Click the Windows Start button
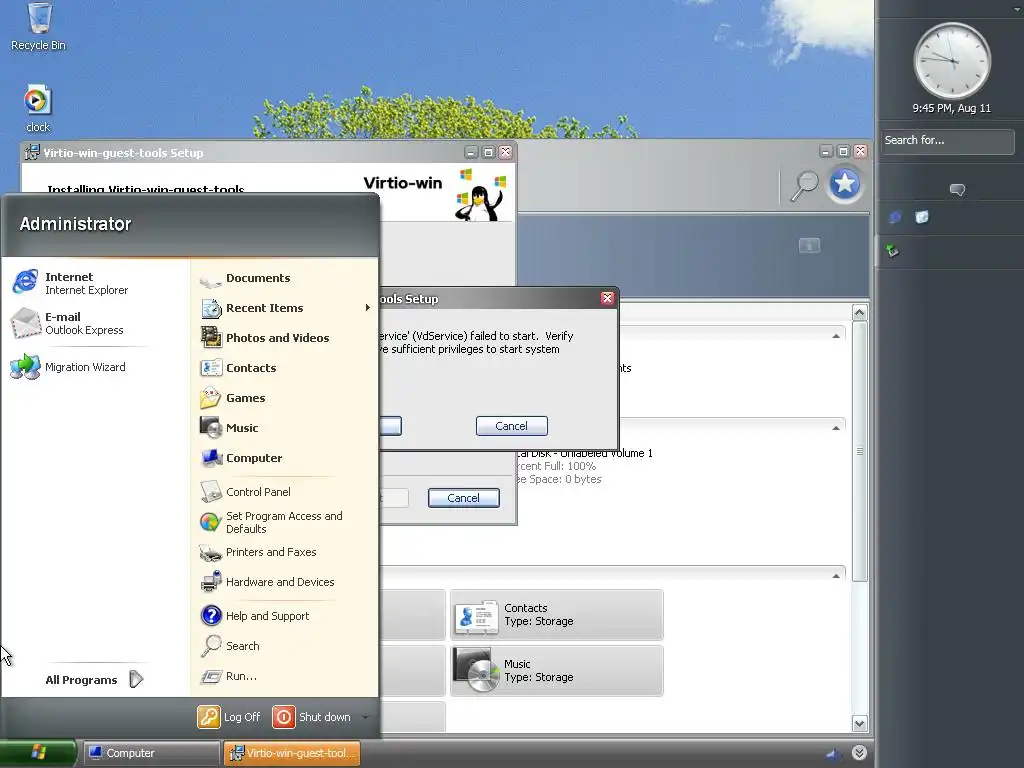Screen dimensions: 1024x768 [x=38, y=753]
